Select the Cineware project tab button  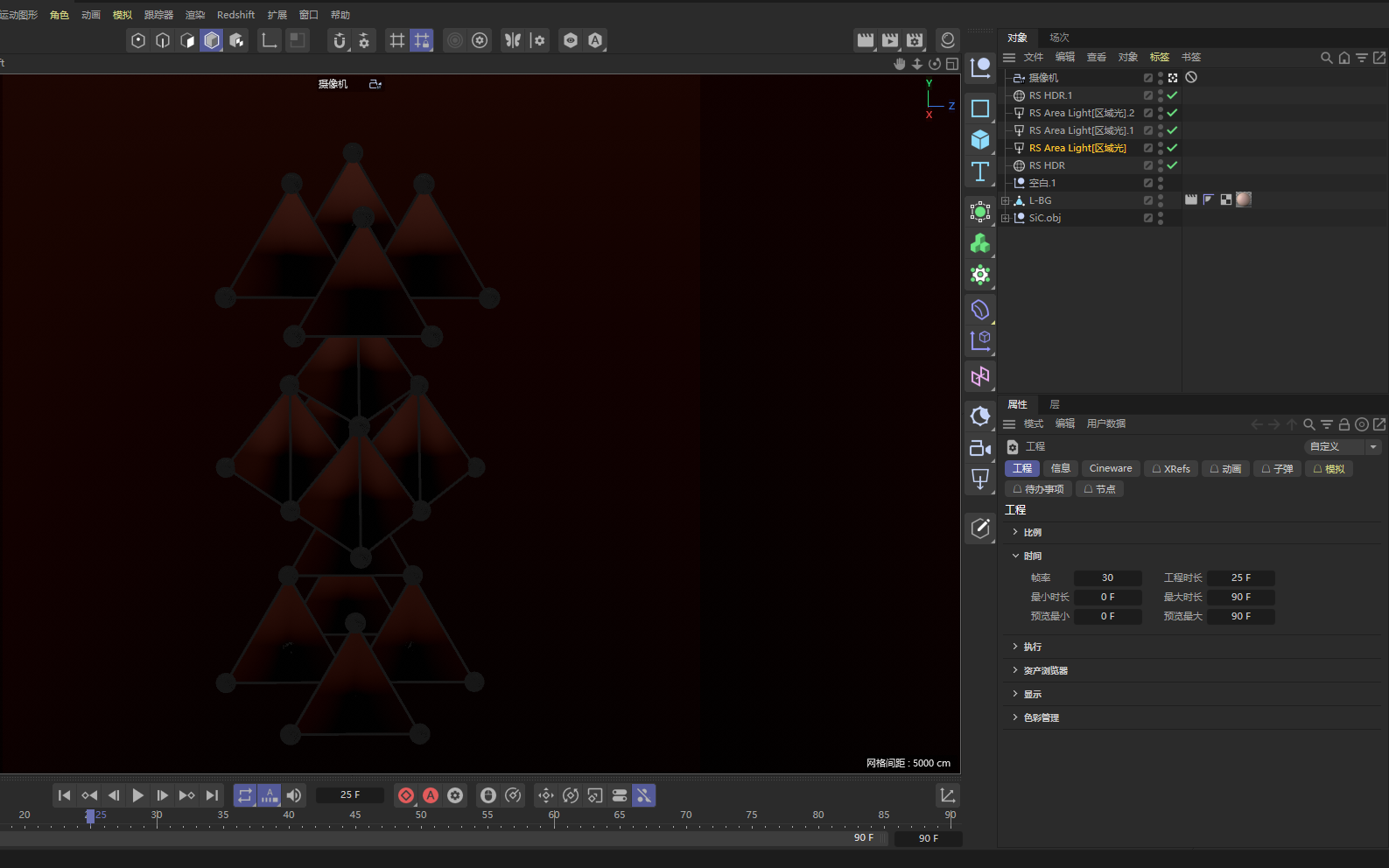pyautogui.click(x=1111, y=469)
